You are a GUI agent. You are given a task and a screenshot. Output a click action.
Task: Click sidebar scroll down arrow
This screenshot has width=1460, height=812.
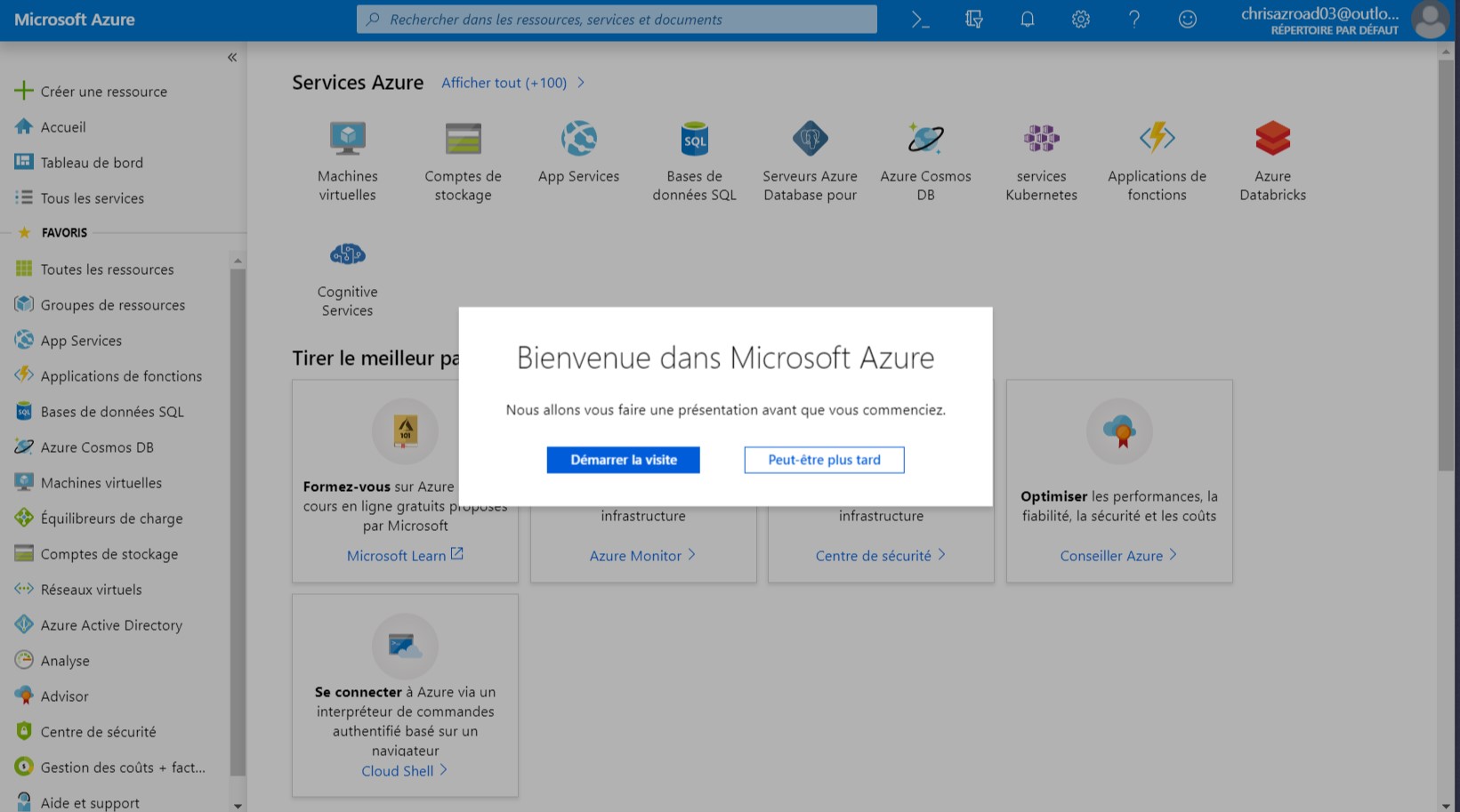[238, 805]
